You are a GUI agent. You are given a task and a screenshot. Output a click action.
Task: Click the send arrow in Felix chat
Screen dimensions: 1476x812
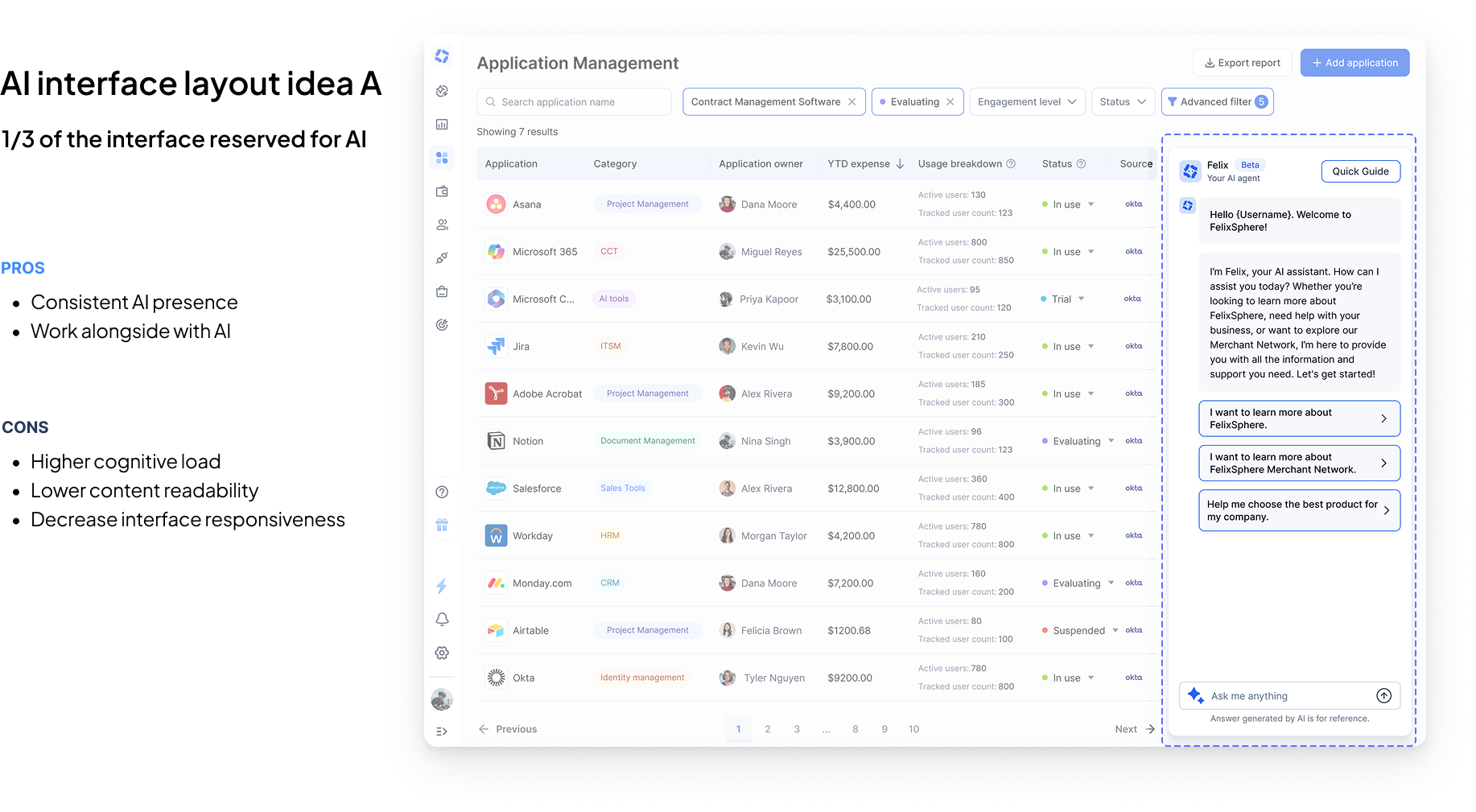pyautogui.click(x=1383, y=696)
